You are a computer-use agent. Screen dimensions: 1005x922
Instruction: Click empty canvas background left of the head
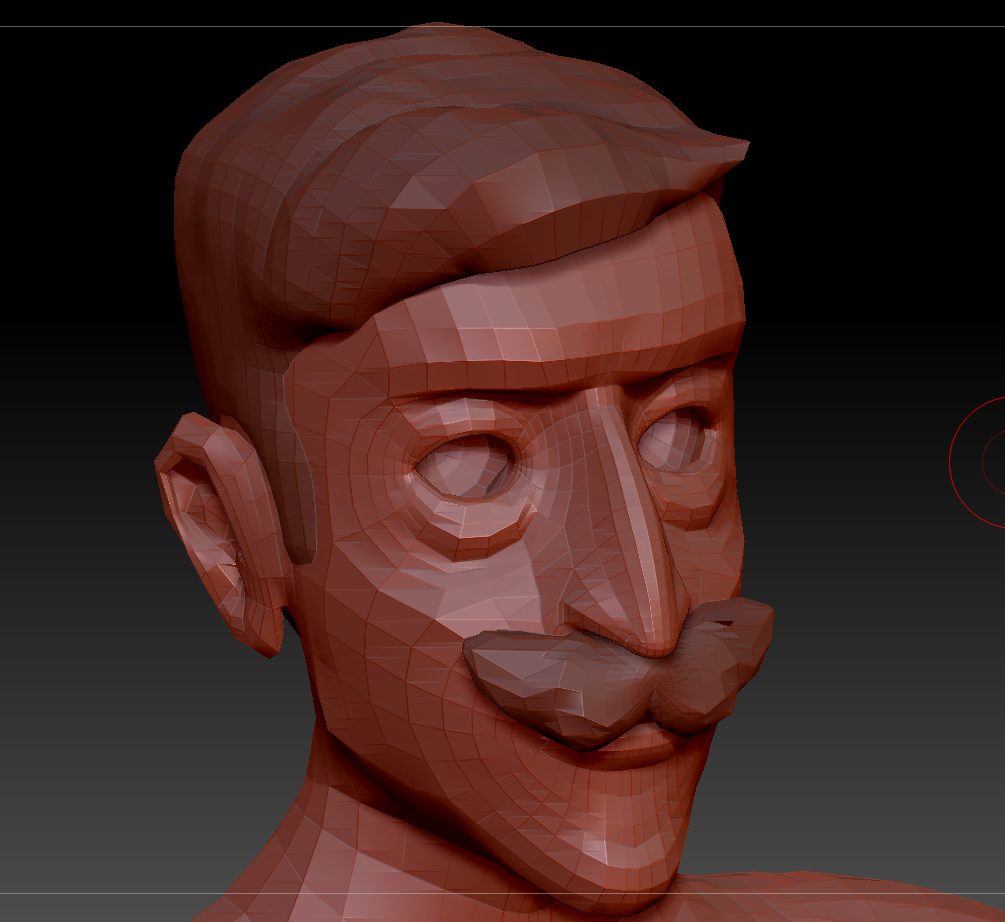point(80,400)
